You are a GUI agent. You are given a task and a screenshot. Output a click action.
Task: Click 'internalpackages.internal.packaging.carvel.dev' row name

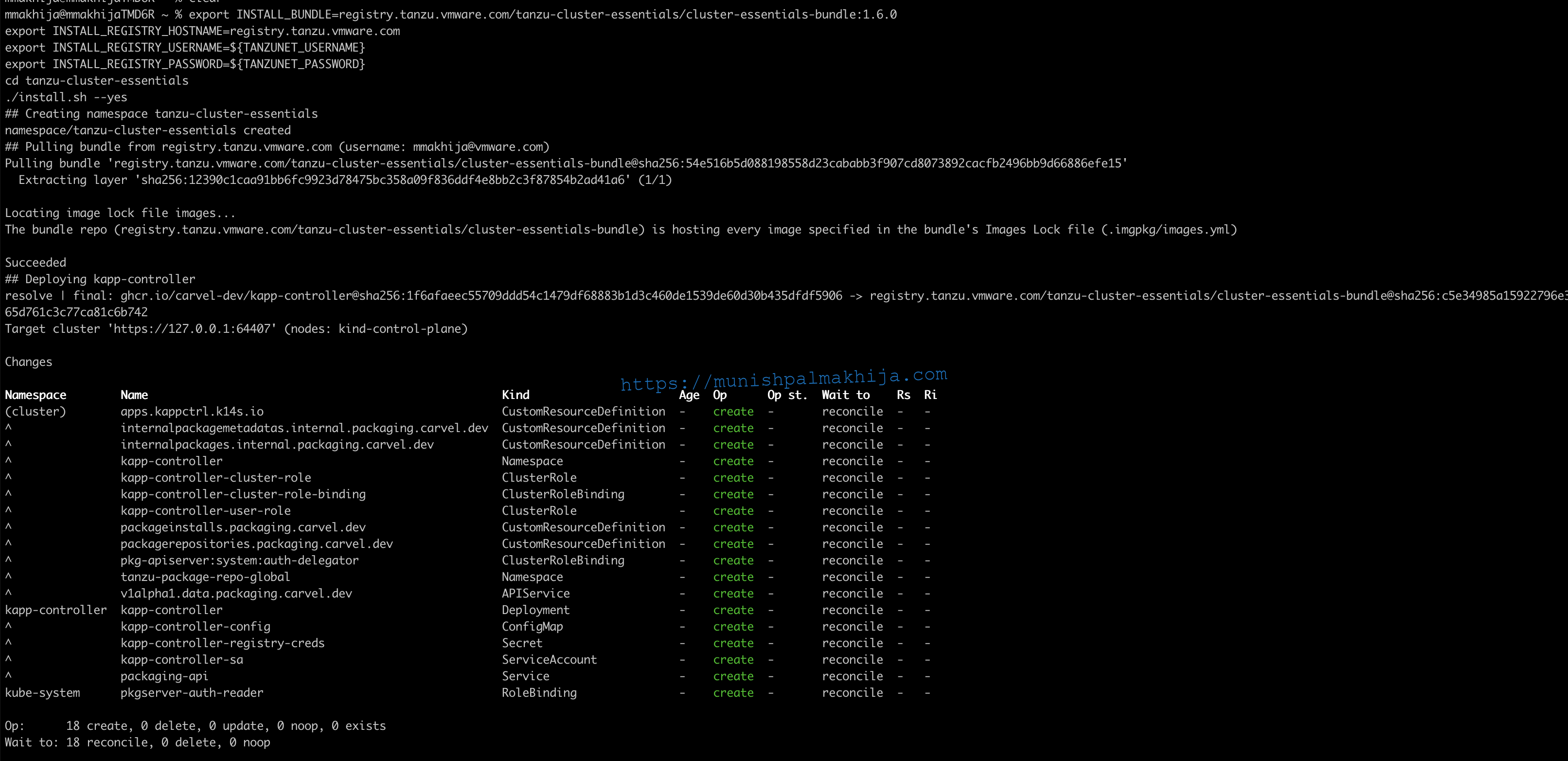click(277, 444)
